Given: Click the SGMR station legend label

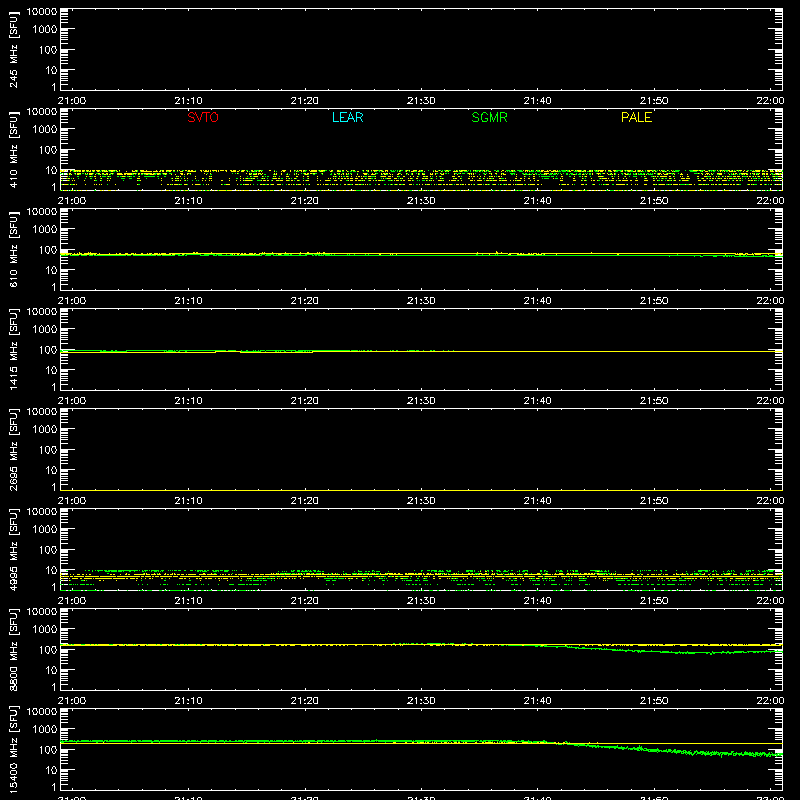Looking at the screenshot, I should (489, 117).
